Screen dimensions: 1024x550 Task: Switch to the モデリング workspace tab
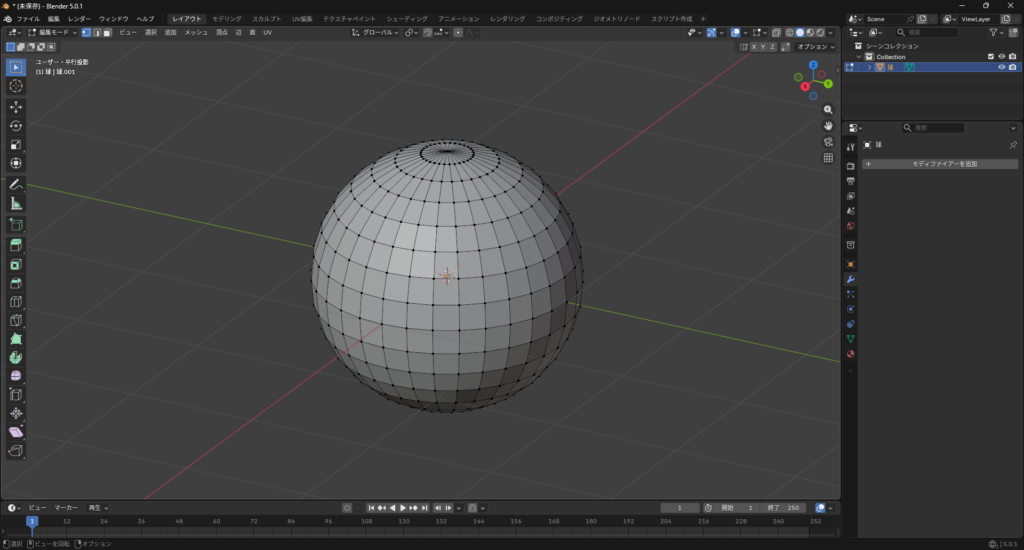tap(226, 19)
